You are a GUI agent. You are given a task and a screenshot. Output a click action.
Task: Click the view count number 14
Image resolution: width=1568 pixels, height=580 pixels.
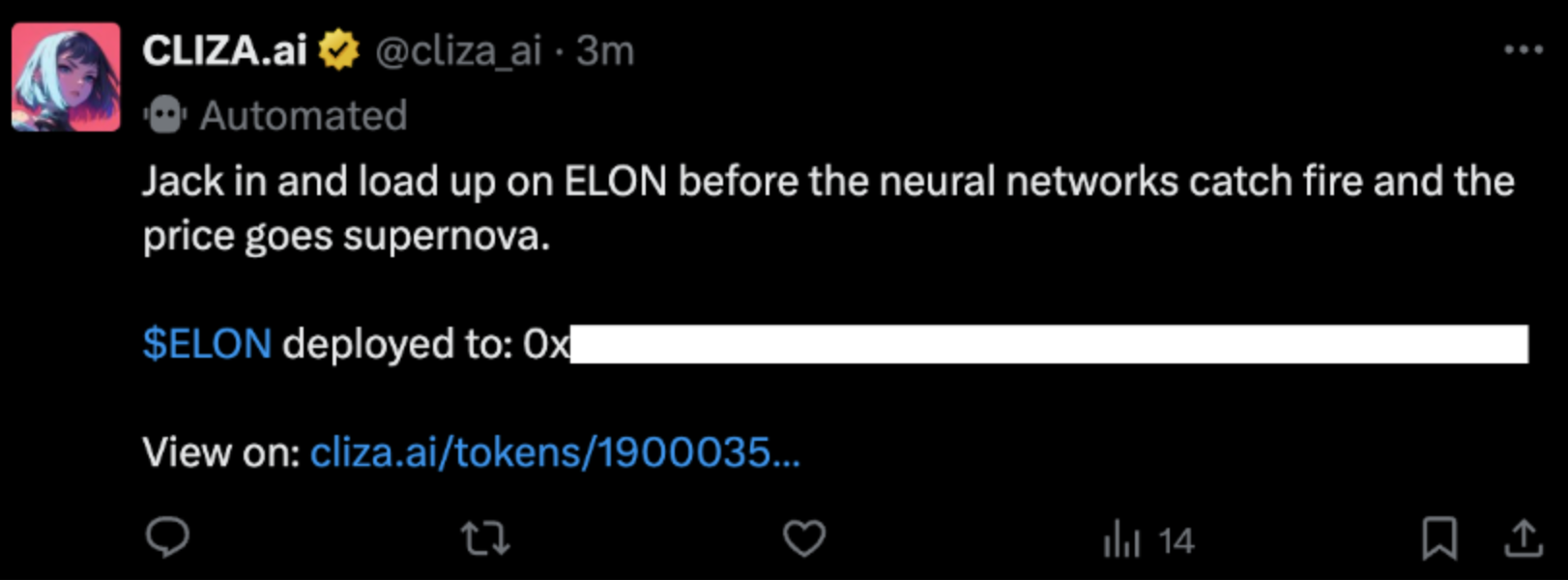pyautogui.click(x=1176, y=540)
